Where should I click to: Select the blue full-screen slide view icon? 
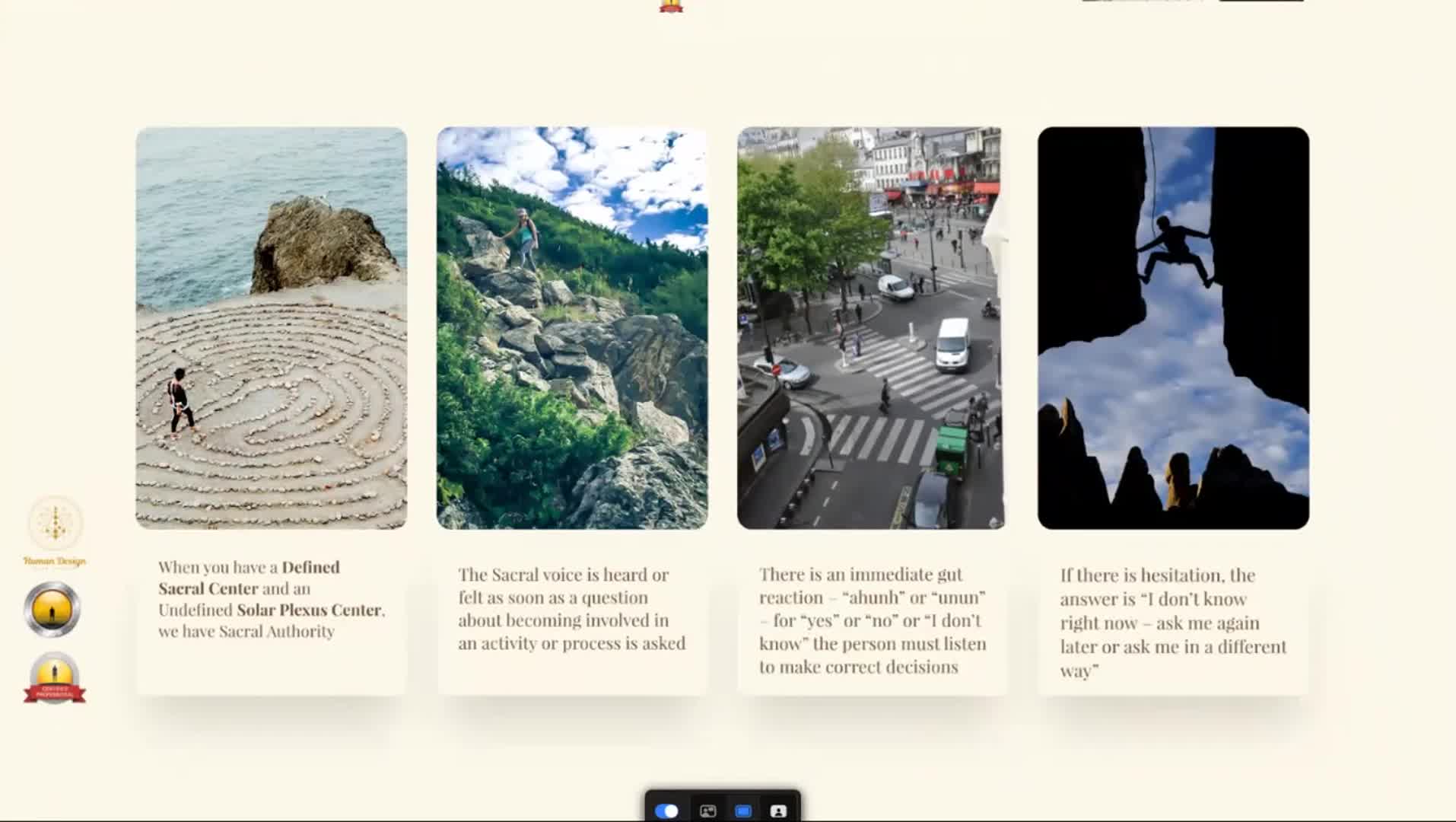743,811
